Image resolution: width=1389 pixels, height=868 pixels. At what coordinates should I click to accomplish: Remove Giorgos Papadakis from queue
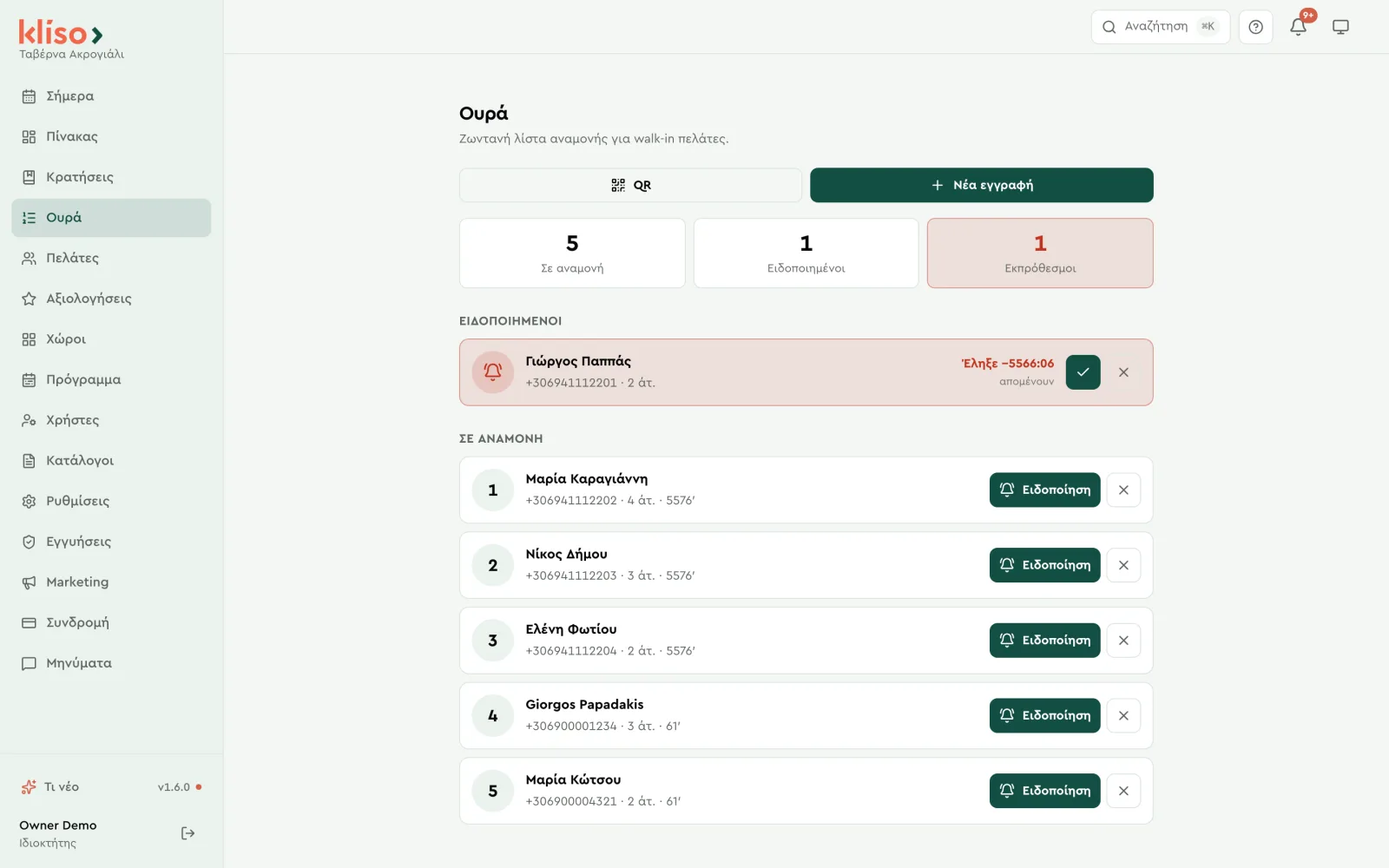(1123, 715)
